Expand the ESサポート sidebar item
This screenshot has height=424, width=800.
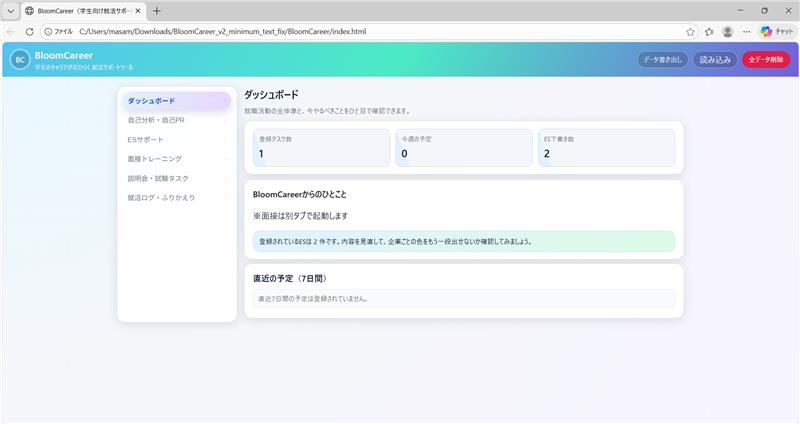coord(176,139)
